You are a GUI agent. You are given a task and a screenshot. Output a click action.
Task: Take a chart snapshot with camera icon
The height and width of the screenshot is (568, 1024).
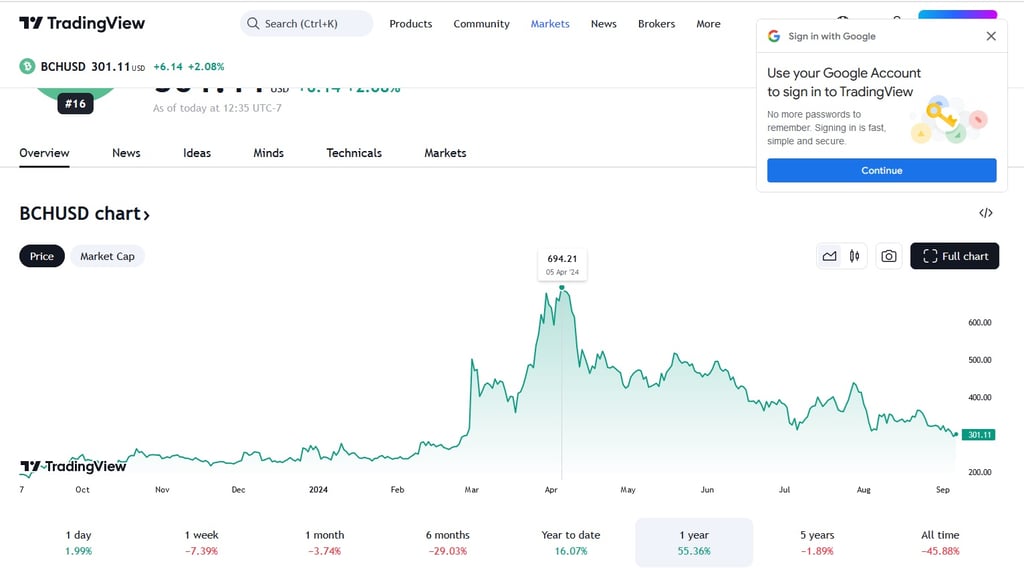889,256
